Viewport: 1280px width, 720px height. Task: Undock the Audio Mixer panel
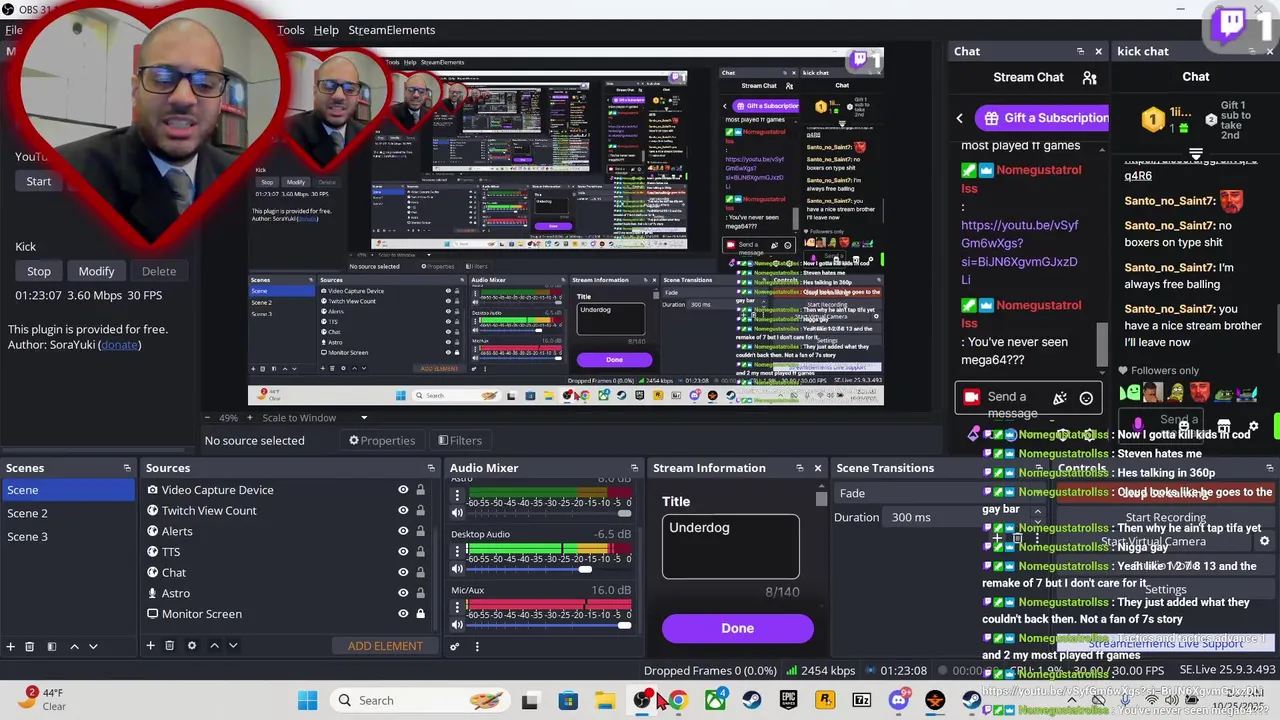[x=634, y=468]
